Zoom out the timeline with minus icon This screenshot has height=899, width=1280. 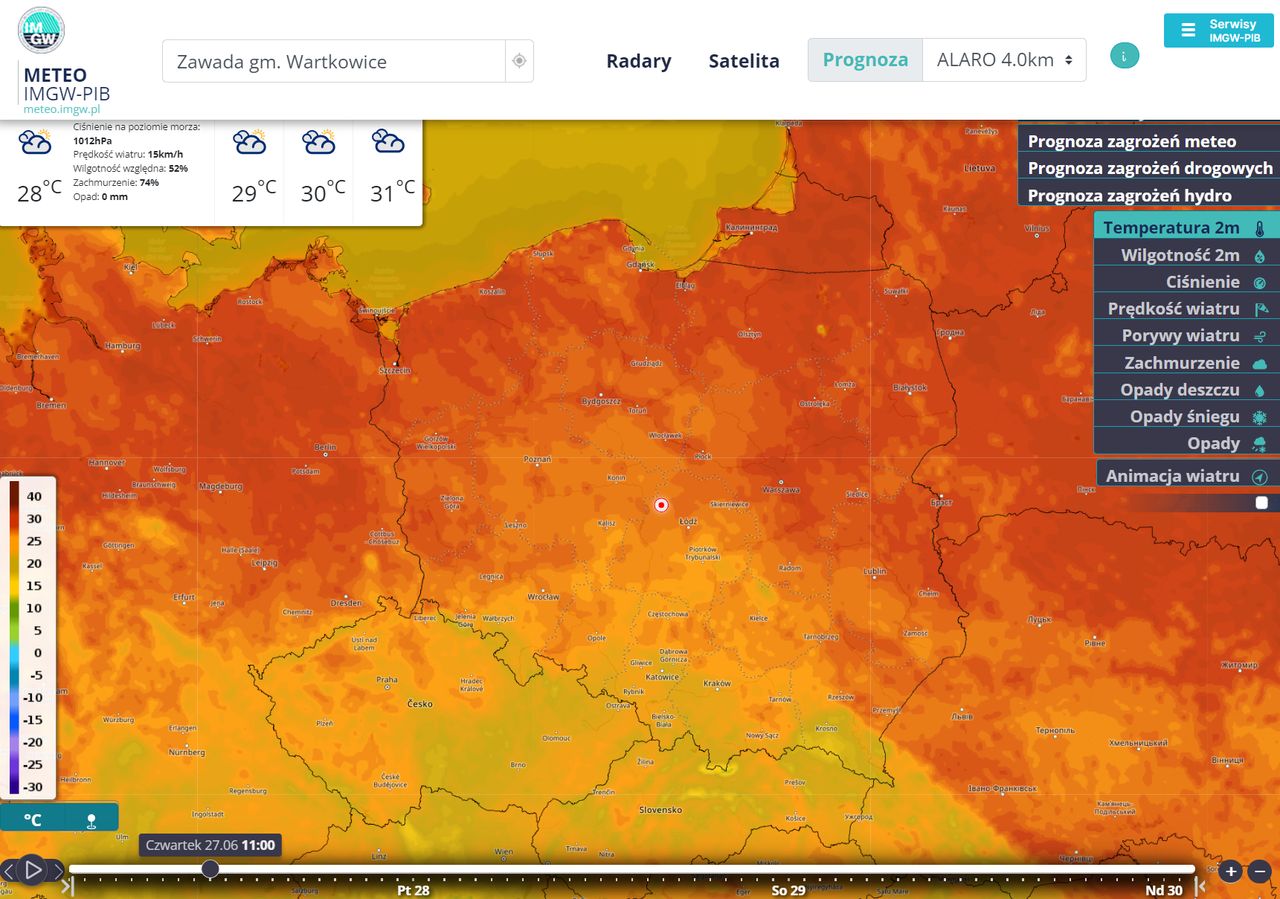tap(1260, 871)
